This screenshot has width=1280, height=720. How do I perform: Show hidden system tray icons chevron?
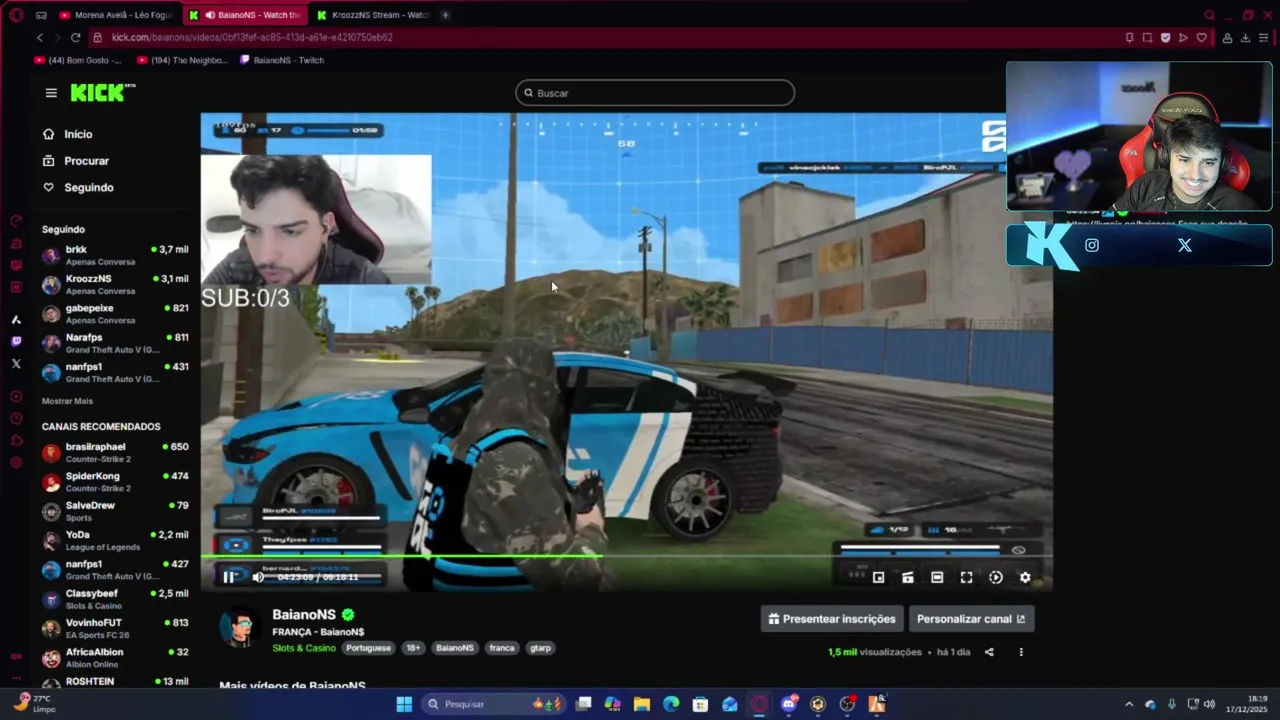pyautogui.click(x=1129, y=704)
